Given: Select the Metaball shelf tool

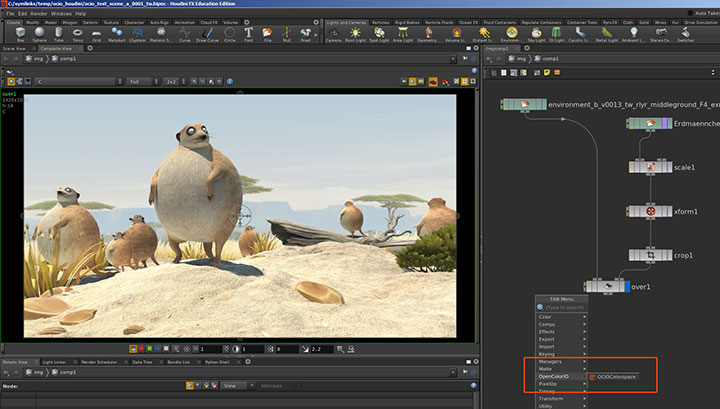Looking at the screenshot, I should [117, 34].
